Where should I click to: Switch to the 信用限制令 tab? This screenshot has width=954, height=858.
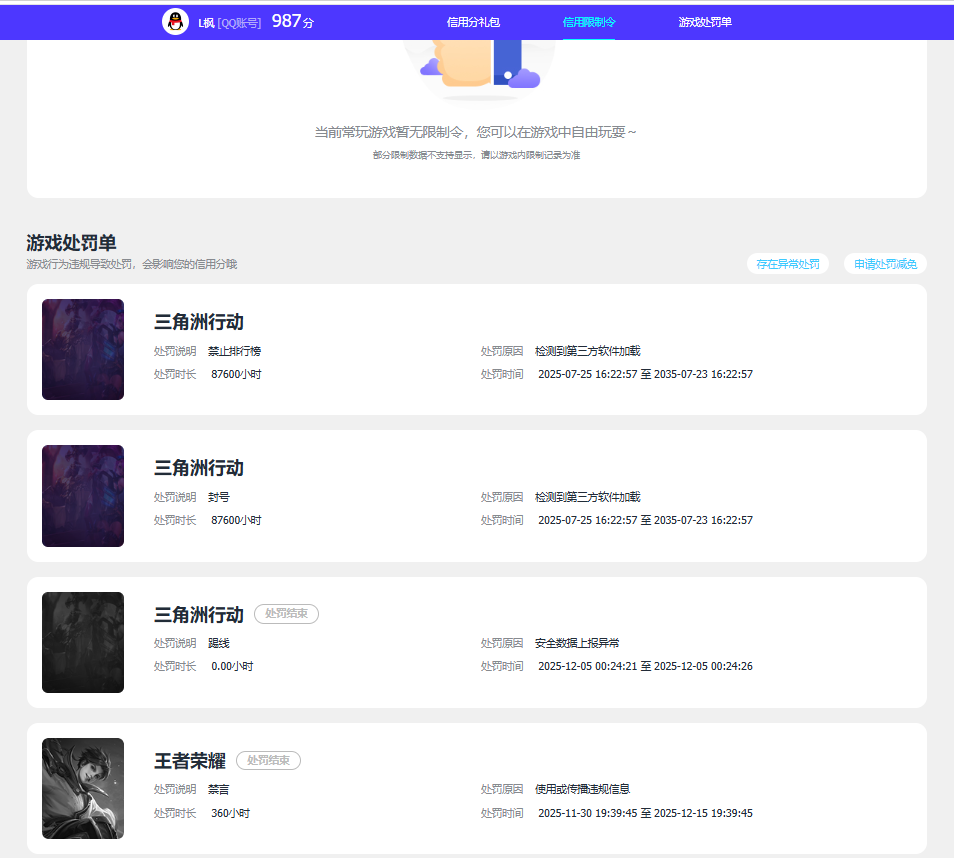588,23
